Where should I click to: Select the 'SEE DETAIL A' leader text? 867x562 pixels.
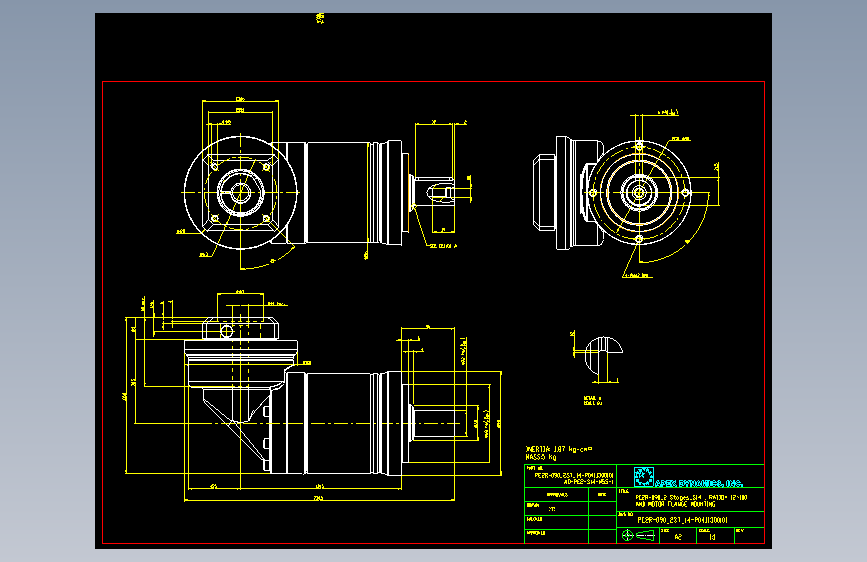click(443, 246)
